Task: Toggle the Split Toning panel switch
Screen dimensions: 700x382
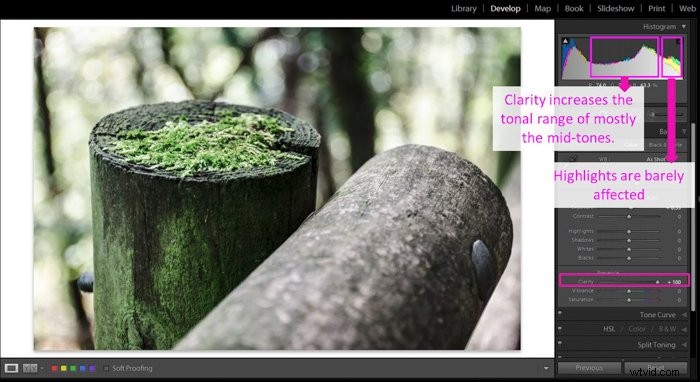Action: [x=560, y=344]
